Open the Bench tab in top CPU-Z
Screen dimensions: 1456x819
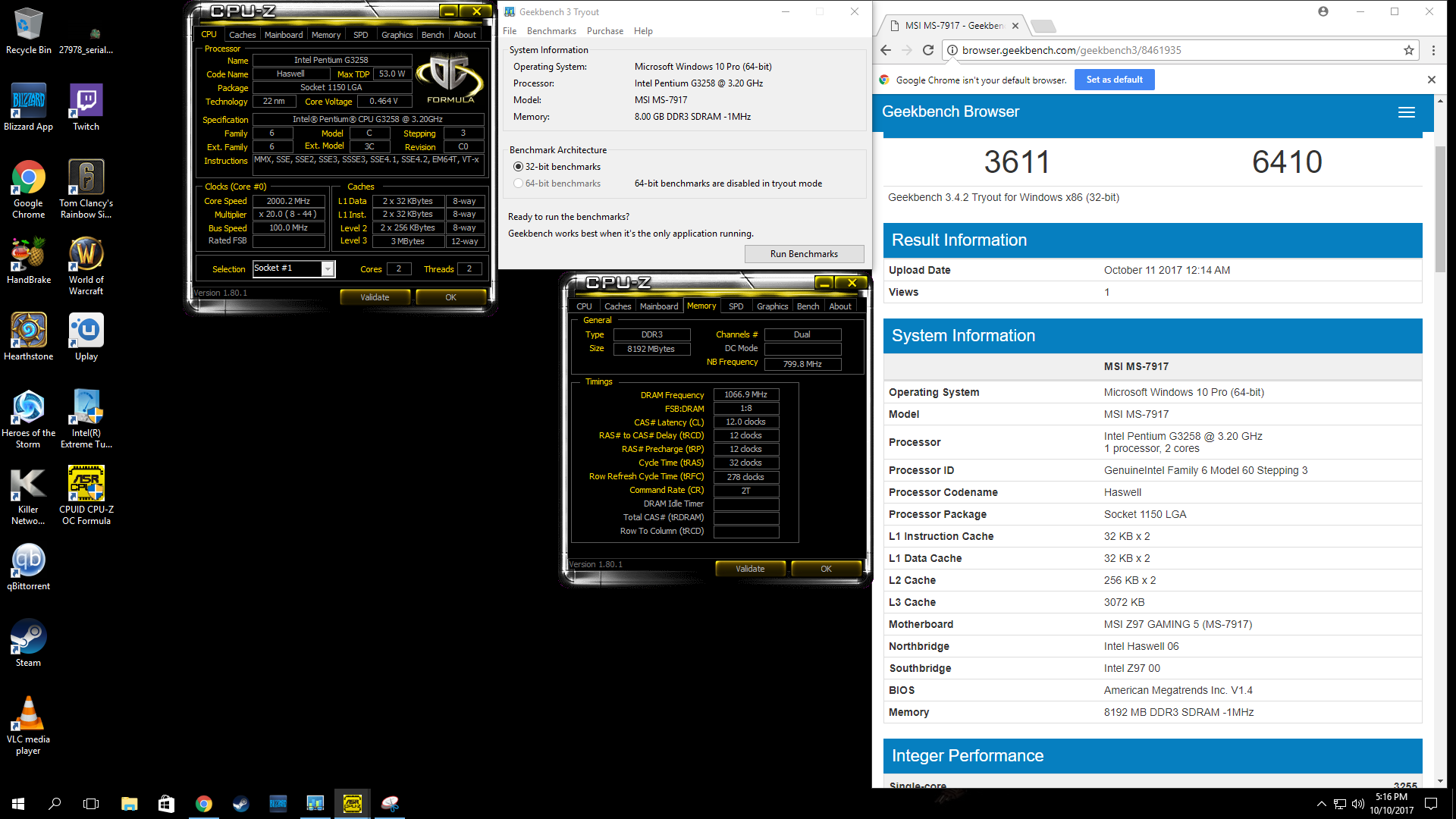pyautogui.click(x=432, y=35)
